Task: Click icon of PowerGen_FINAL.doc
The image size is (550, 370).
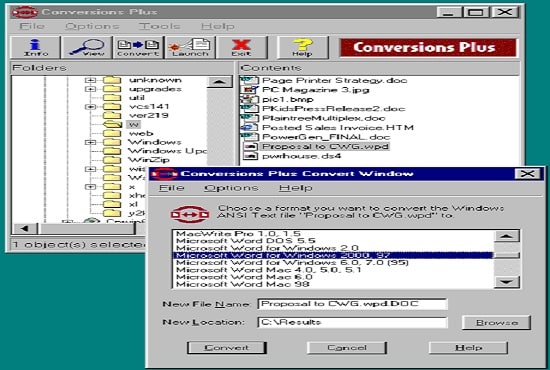Action: tap(250, 137)
